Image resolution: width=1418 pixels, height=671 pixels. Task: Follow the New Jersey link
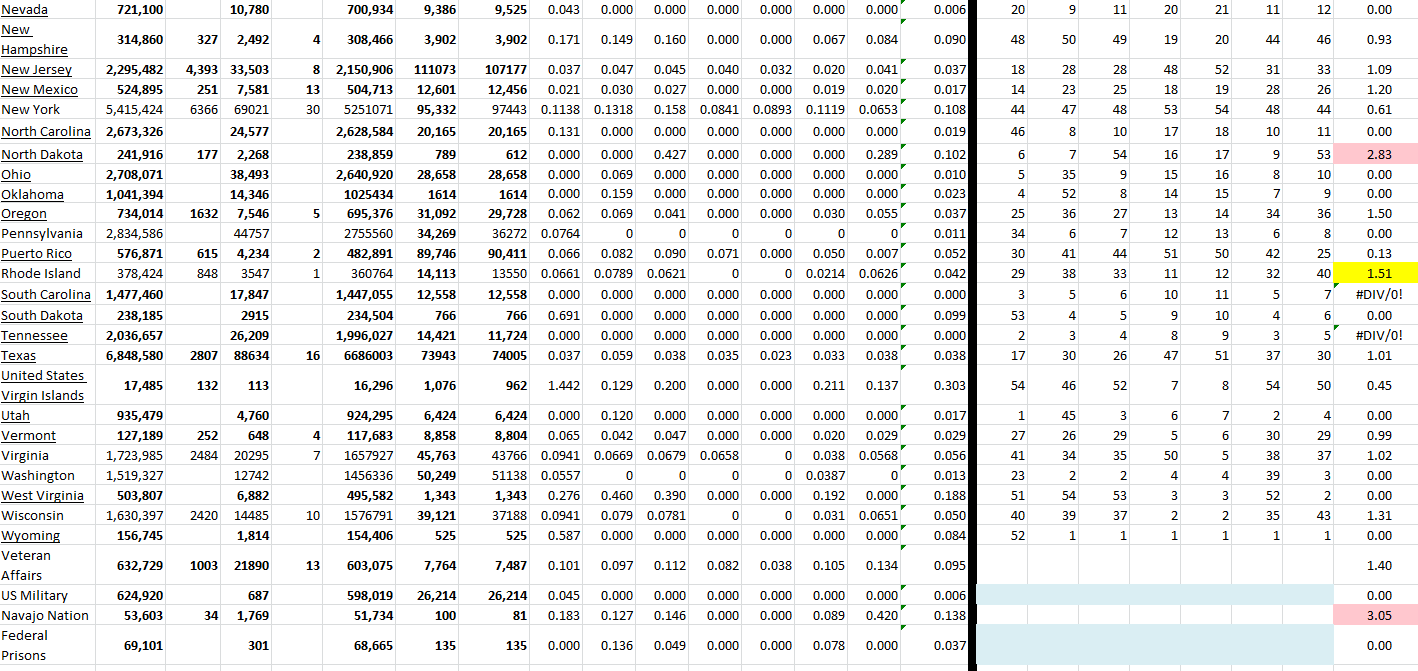click(36, 70)
